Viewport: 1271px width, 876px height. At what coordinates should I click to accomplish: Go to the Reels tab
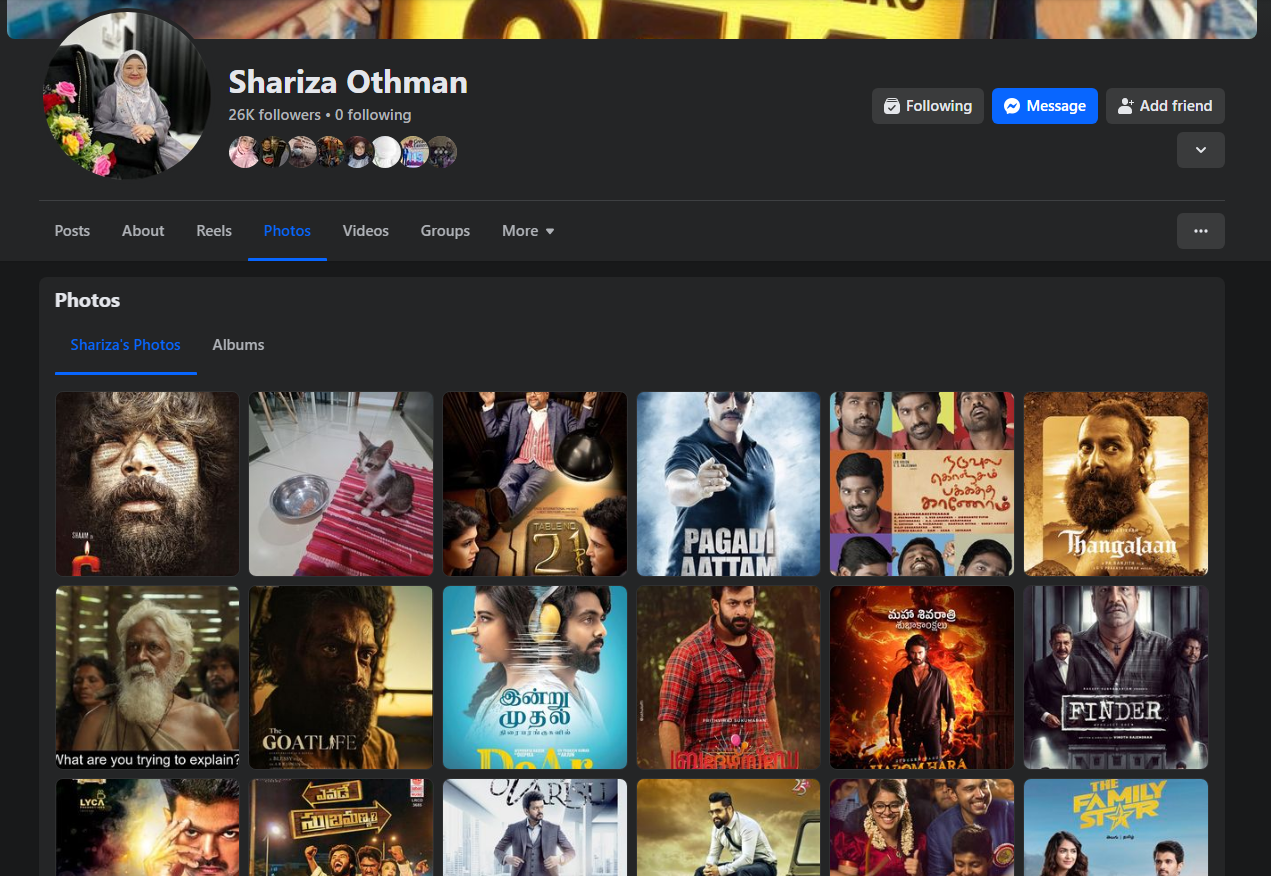coord(214,231)
